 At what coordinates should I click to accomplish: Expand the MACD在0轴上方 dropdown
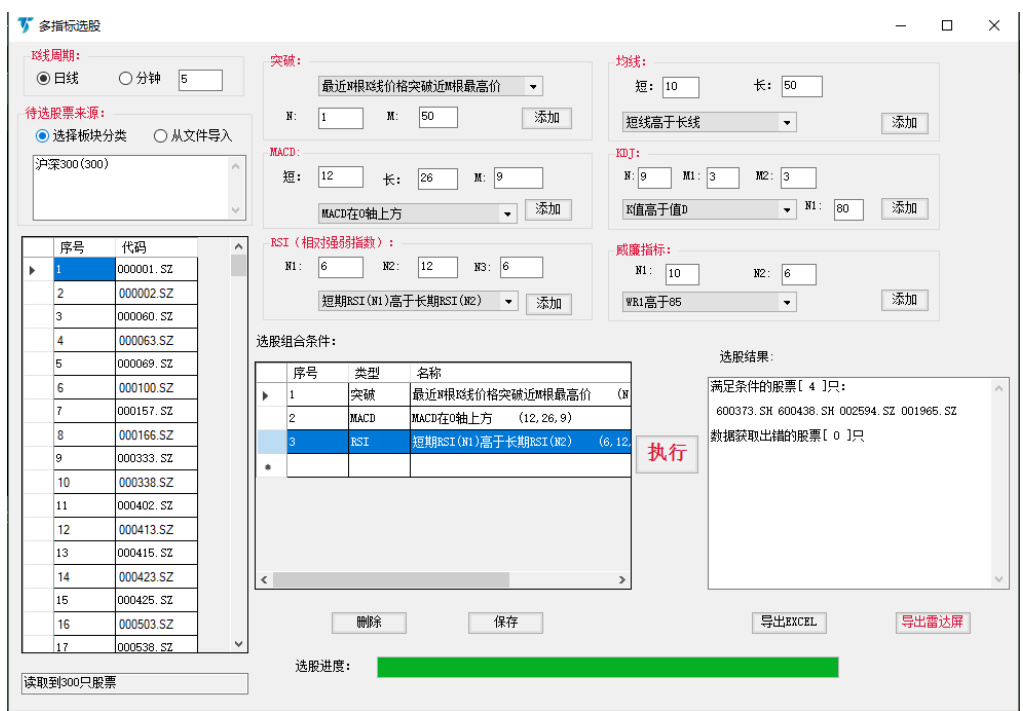508,214
